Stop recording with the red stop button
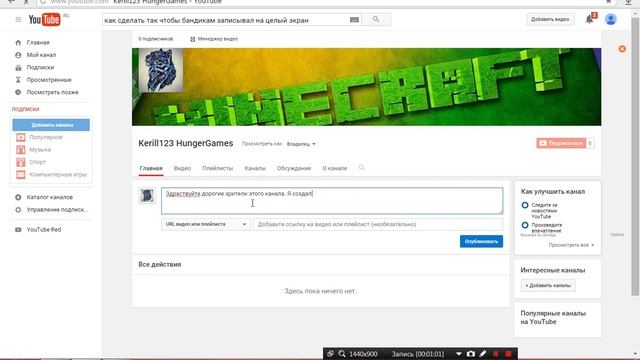This screenshot has height=360, width=640. [508, 354]
